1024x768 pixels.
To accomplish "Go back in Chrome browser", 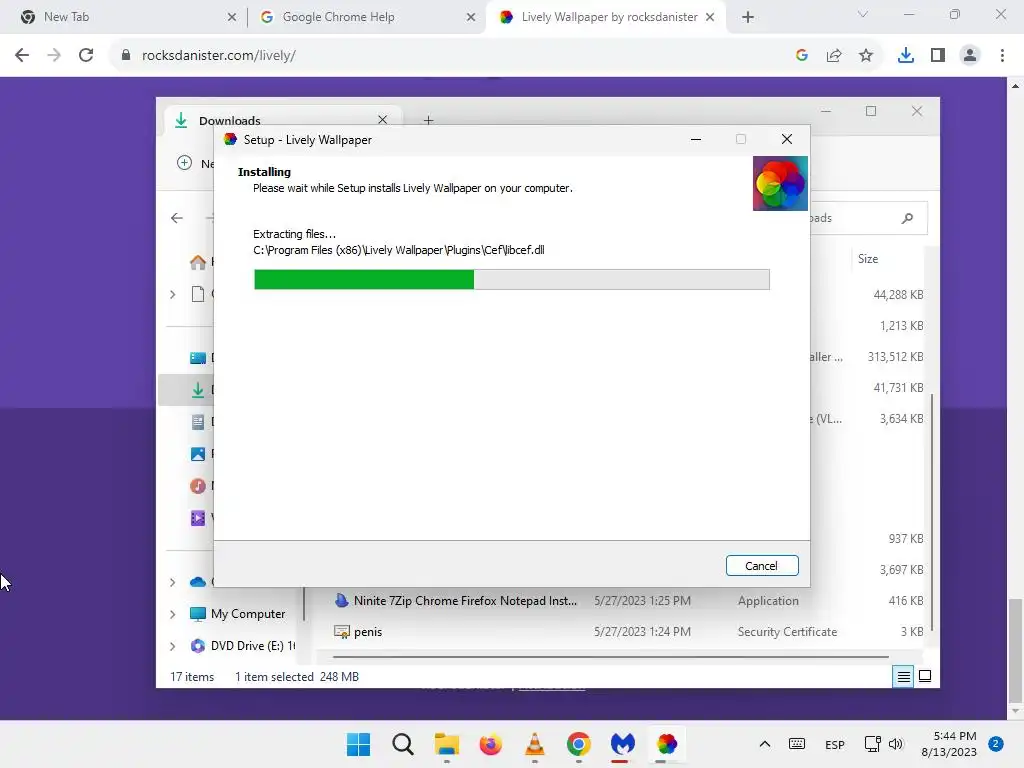I will (x=22, y=56).
